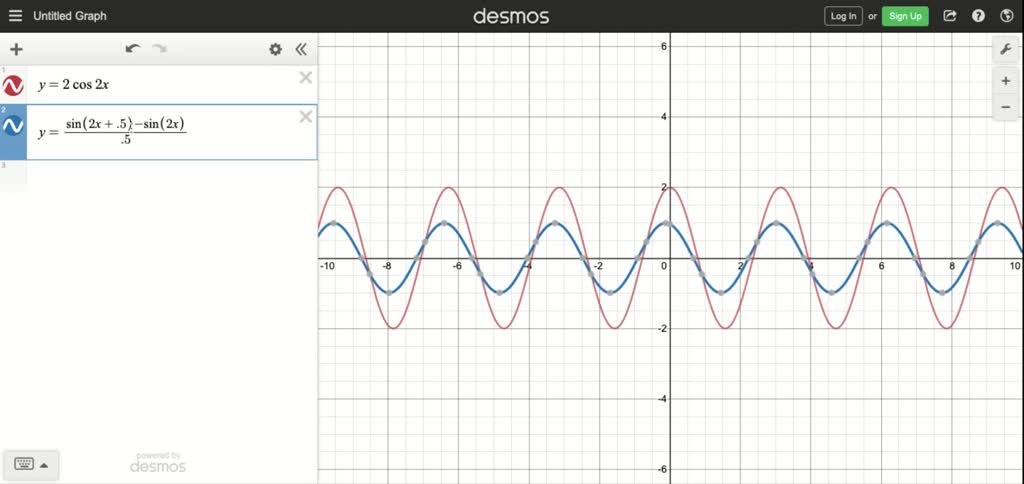Open Graph Settings wrench icon

1006,50
